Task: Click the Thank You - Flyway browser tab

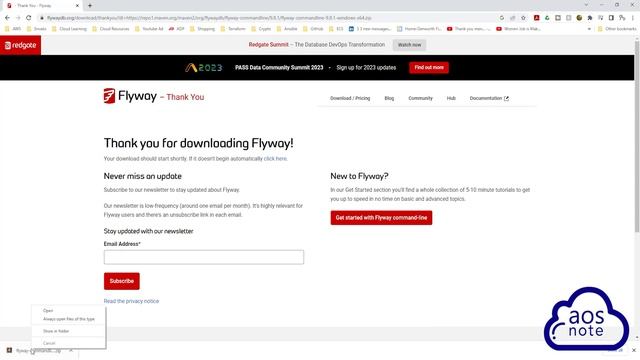Action: (43, 6)
